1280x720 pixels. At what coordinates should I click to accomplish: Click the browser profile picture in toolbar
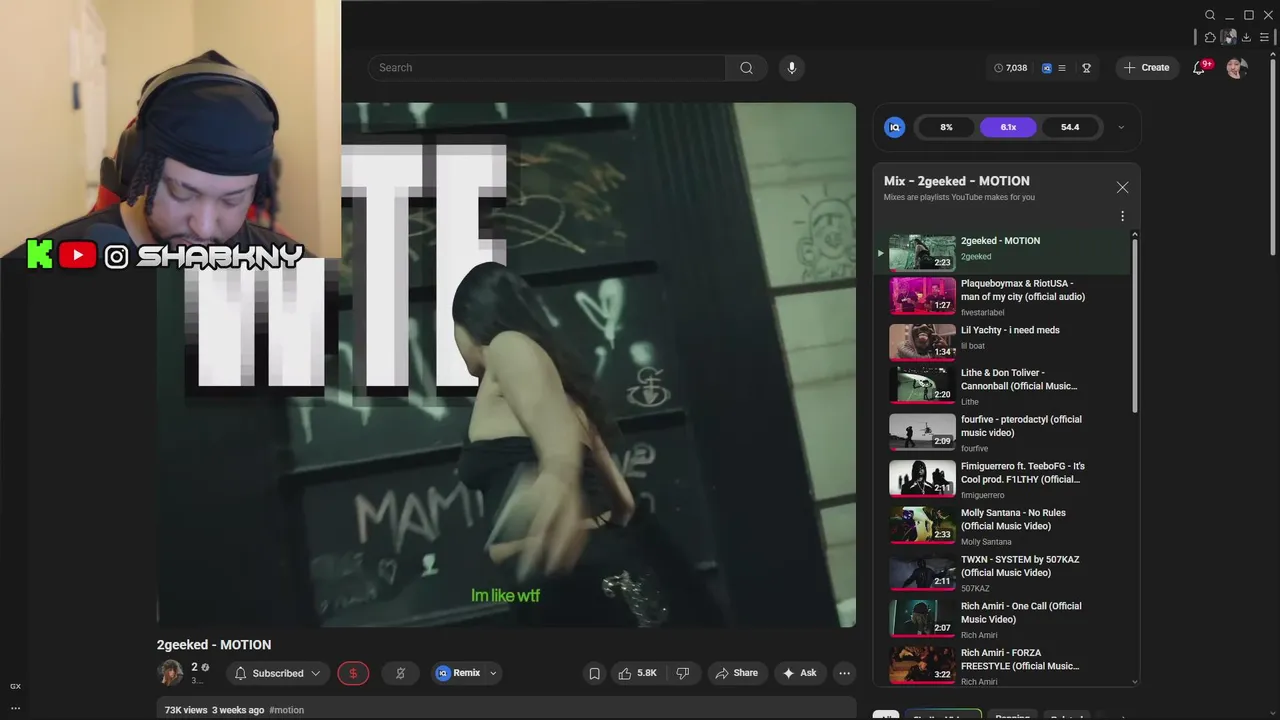(1229, 37)
